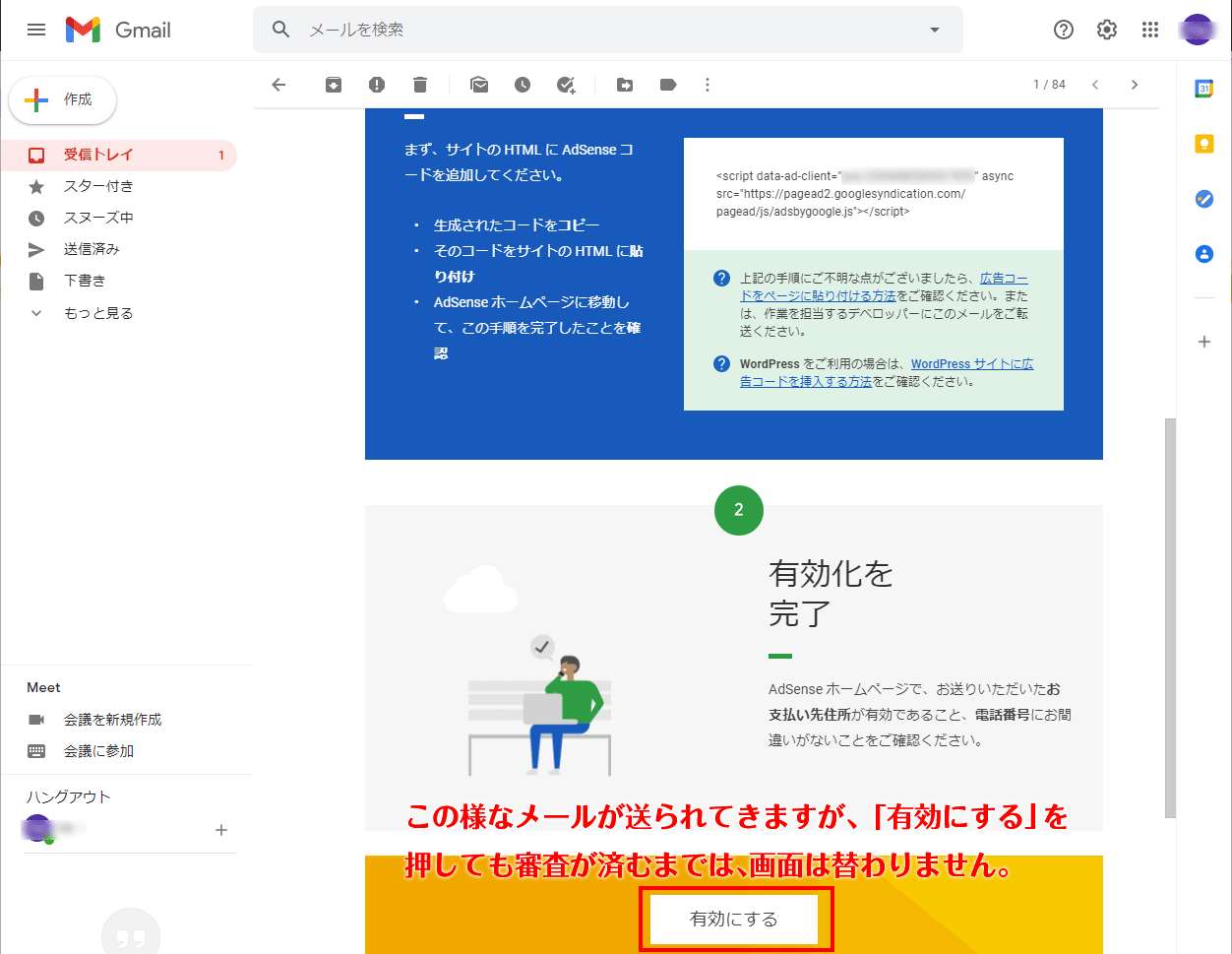Open the スヌーズ中 snoozed folder
Screen dimensions: 1232x954
(119, 218)
